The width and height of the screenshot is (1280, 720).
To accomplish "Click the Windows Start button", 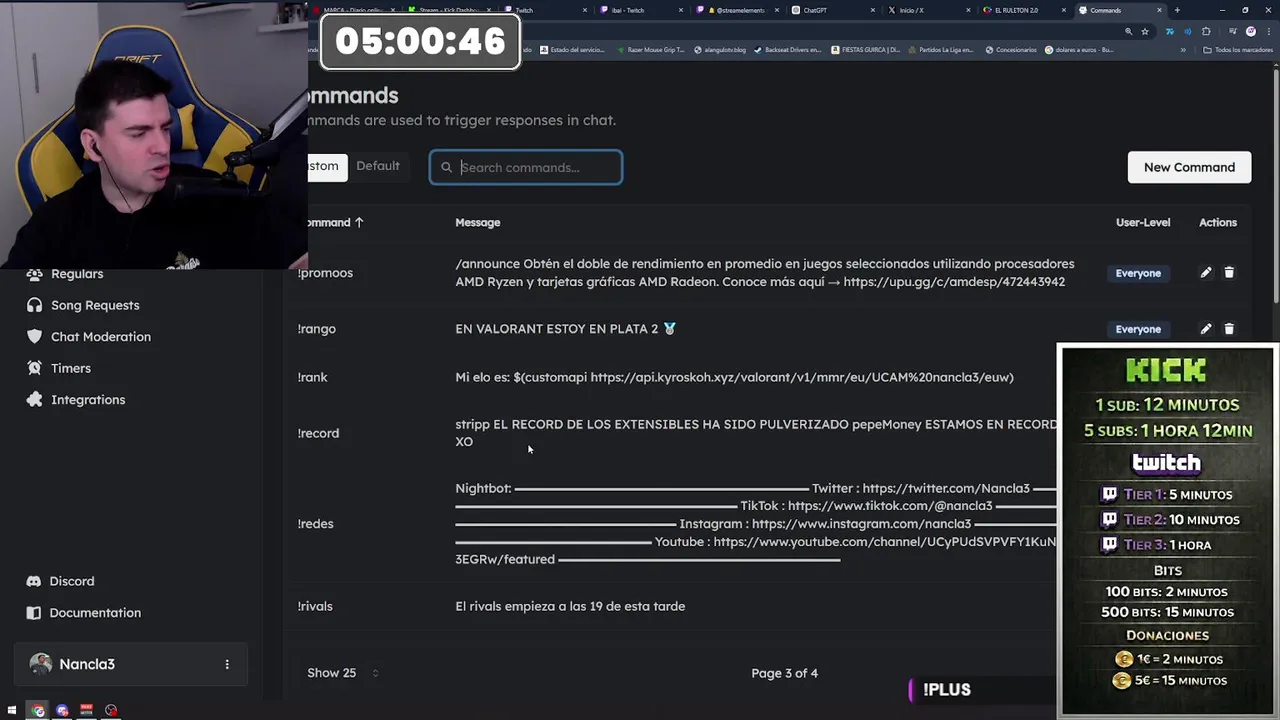I will click(12, 711).
